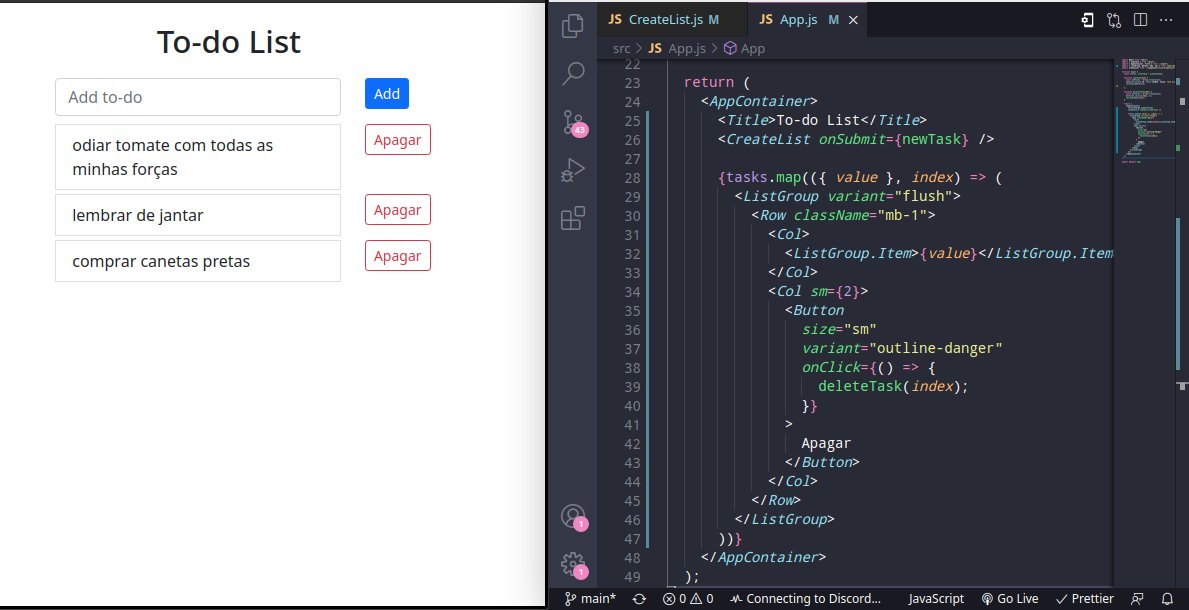
Task: Click the 'comprar canetas pretas' list item
Action: (198, 261)
